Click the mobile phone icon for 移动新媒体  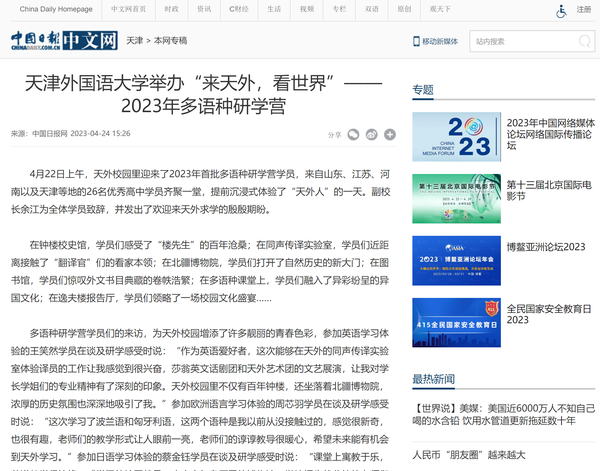point(417,42)
